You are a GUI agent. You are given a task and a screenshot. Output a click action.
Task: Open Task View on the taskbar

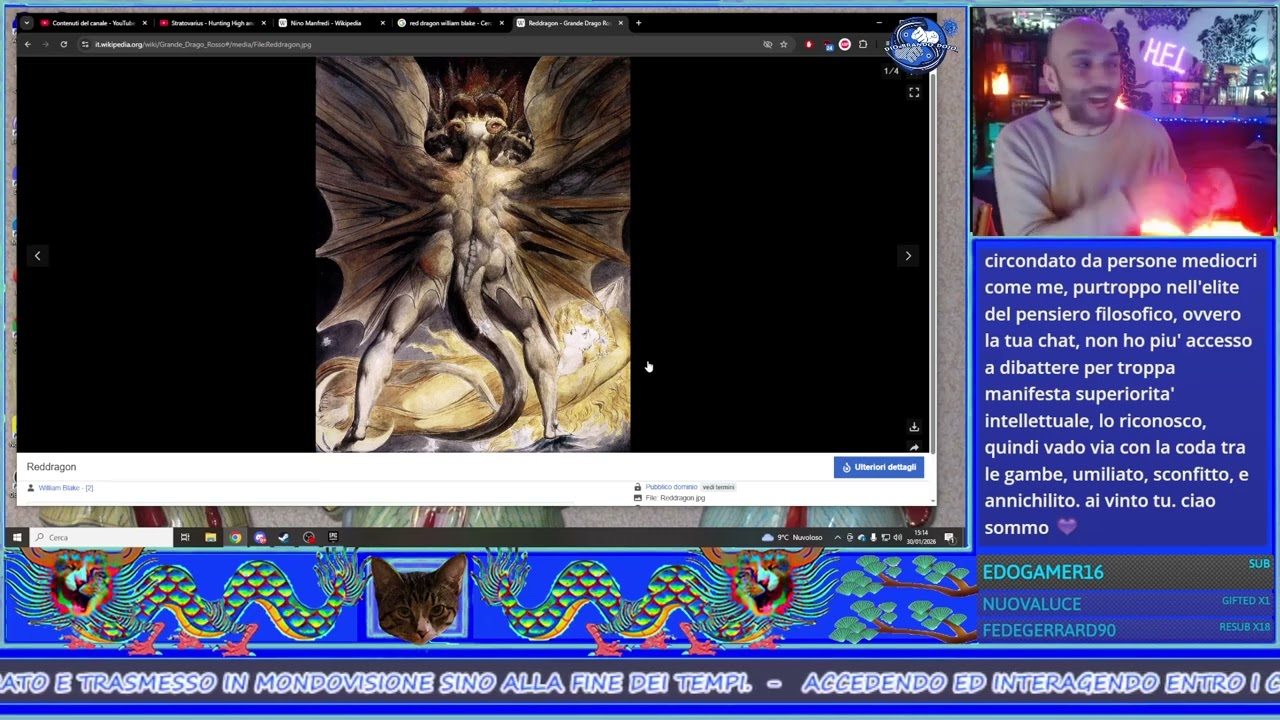pyautogui.click(x=185, y=538)
